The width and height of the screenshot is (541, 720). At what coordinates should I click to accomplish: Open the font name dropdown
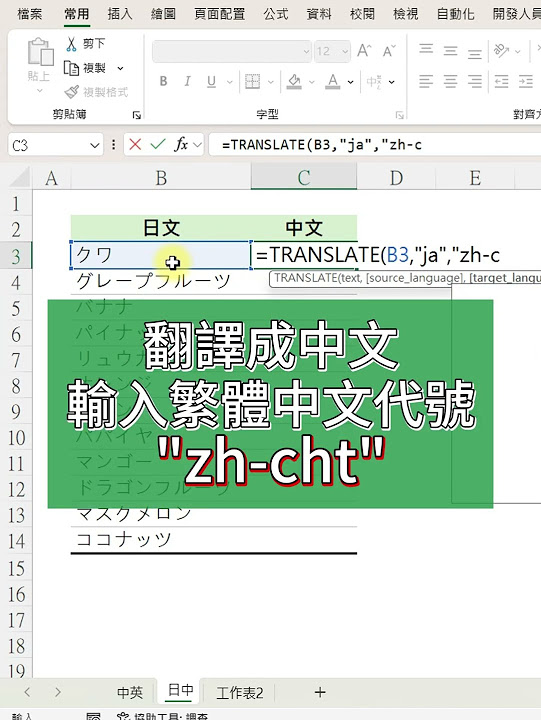pyautogui.click(x=306, y=51)
